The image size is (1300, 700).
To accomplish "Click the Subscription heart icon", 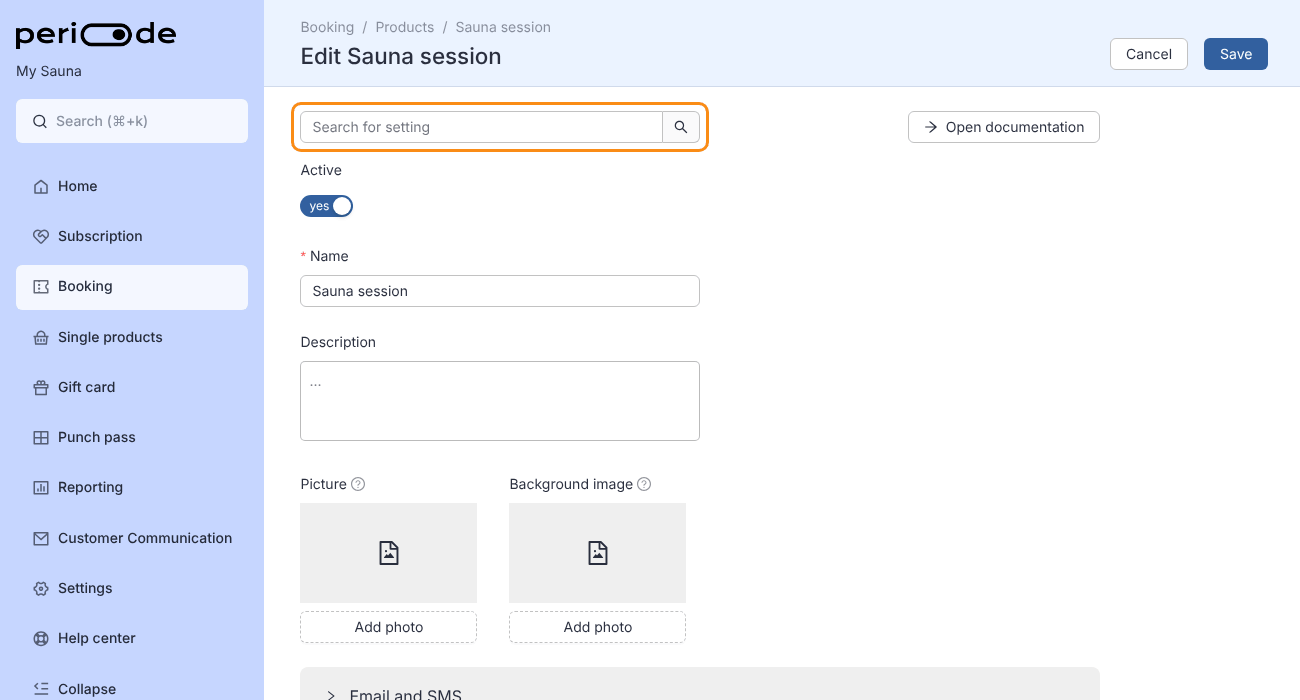I will 41,236.
